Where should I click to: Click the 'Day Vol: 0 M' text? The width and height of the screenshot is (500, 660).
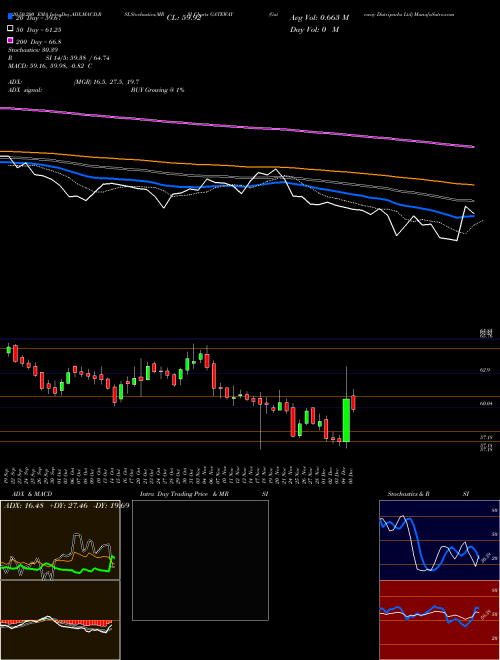pyautogui.click(x=314, y=29)
